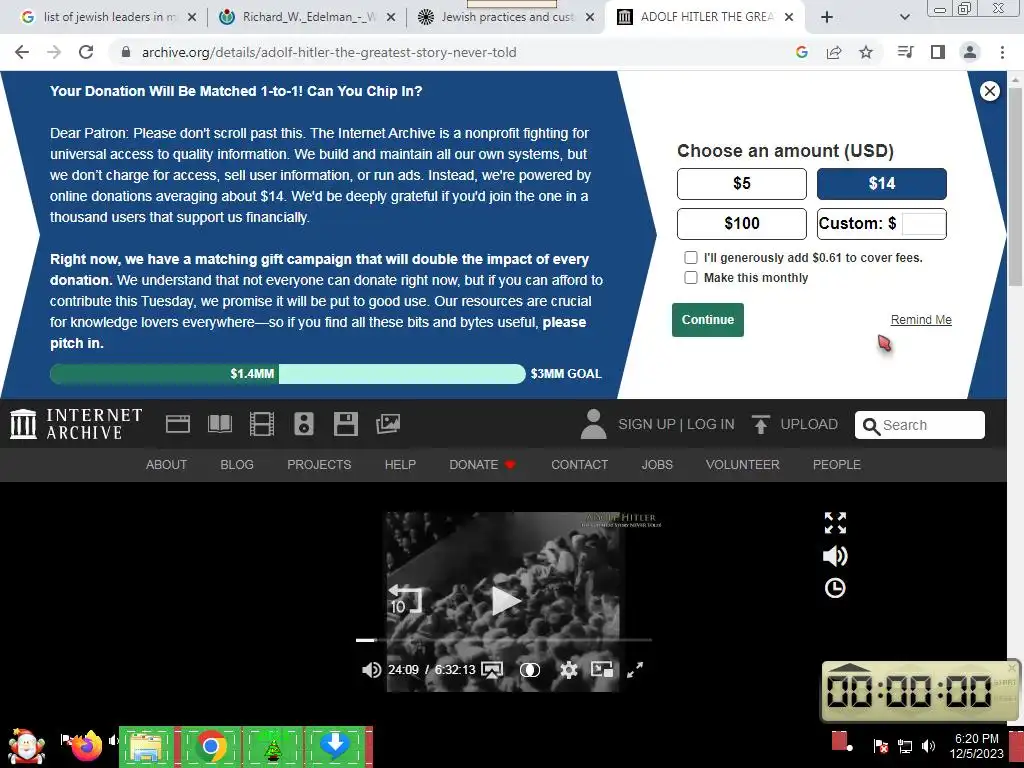Click the Custom amount input field
Screen dimensions: 1024x768
[923, 223]
